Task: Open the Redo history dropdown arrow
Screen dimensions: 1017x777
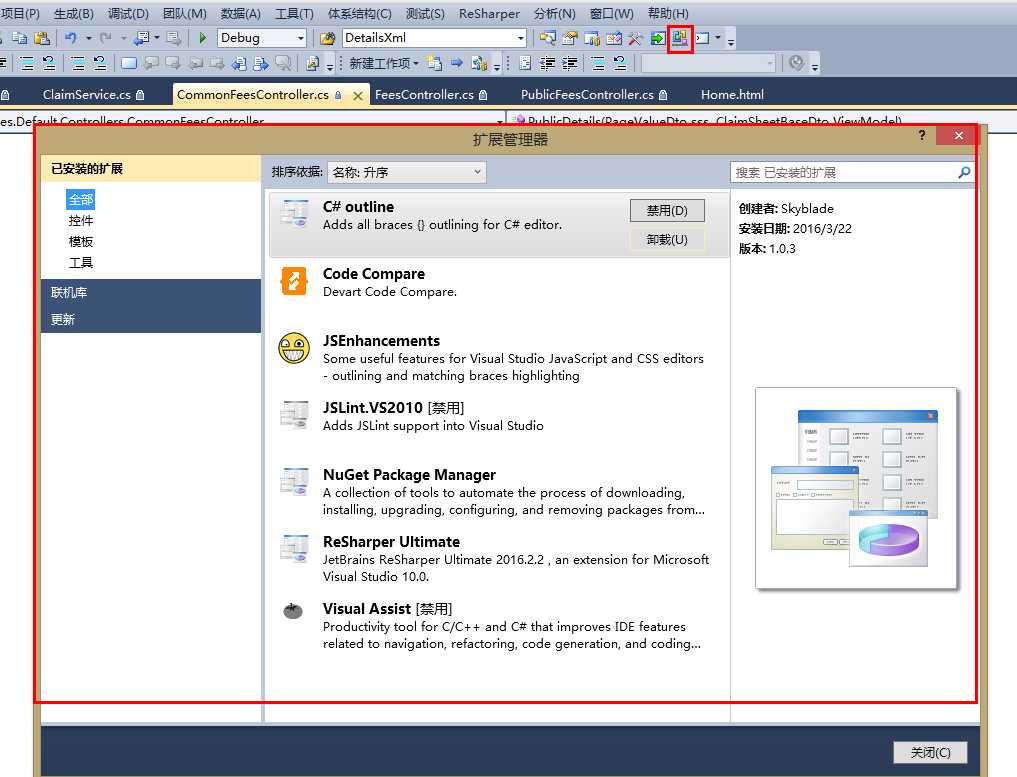Action: click(x=123, y=38)
